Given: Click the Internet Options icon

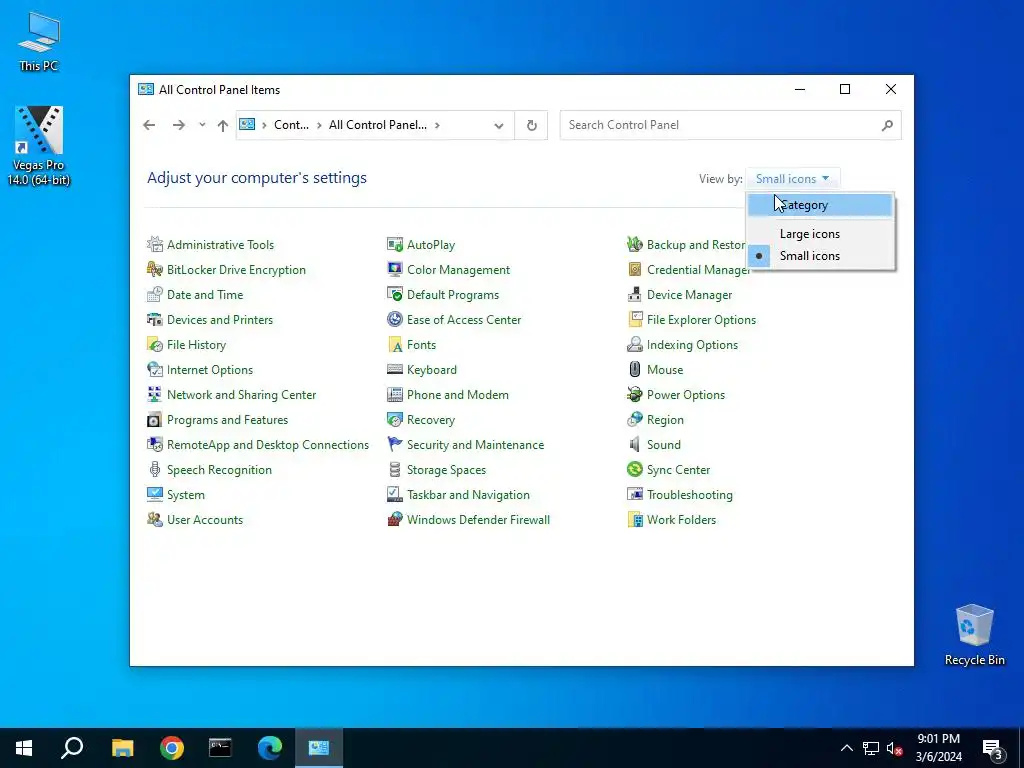Looking at the screenshot, I should pyautogui.click(x=155, y=370).
